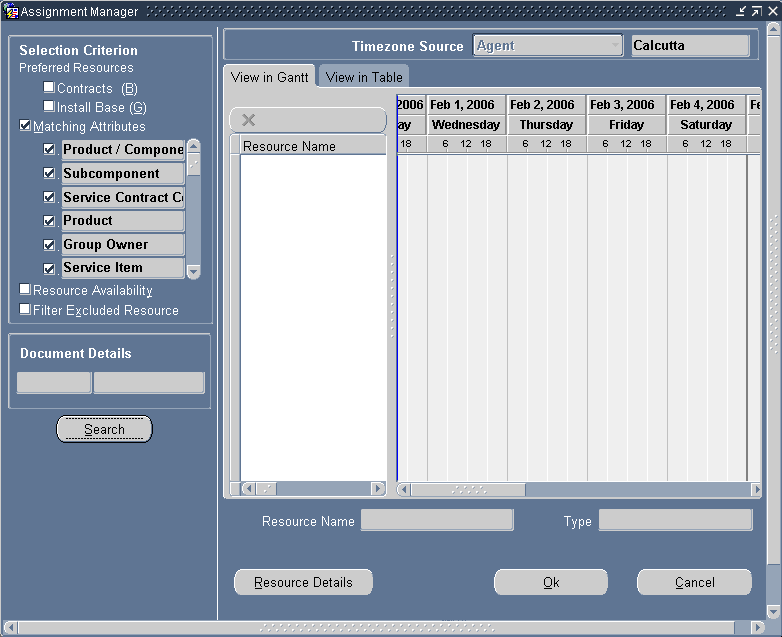This screenshot has height=637, width=782.
Task: Uncheck the Subcomponent attribute checkbox
Action: tap(49, 173)
